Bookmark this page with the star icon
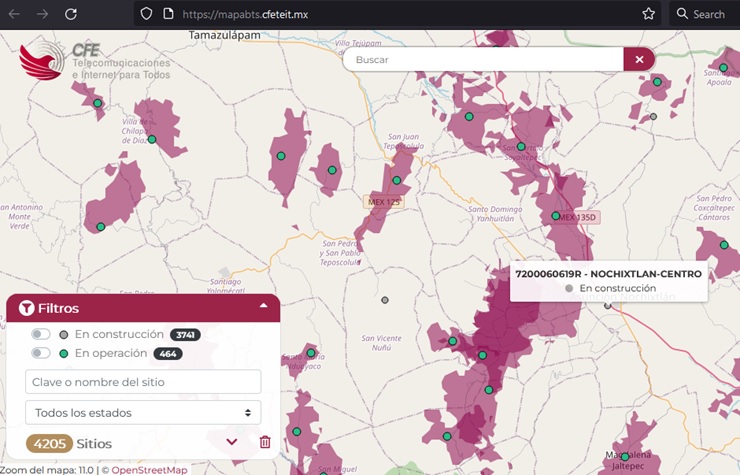Viewport: 740px width, 475px height. tap(648, 14)
